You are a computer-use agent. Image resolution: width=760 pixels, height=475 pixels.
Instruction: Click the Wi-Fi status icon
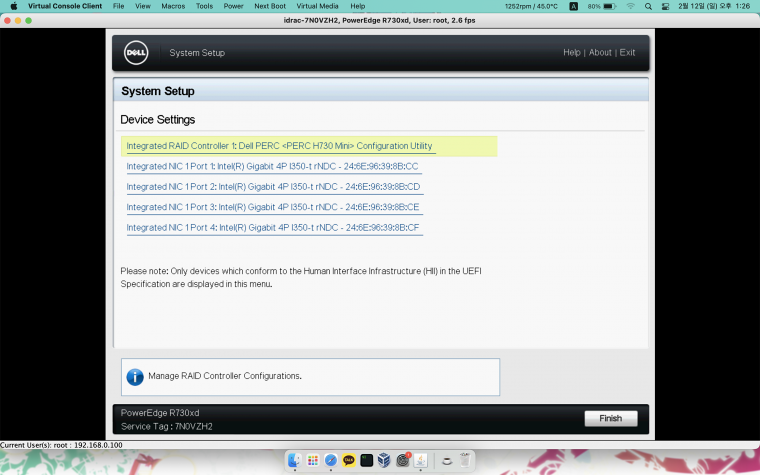coord(631,6)
